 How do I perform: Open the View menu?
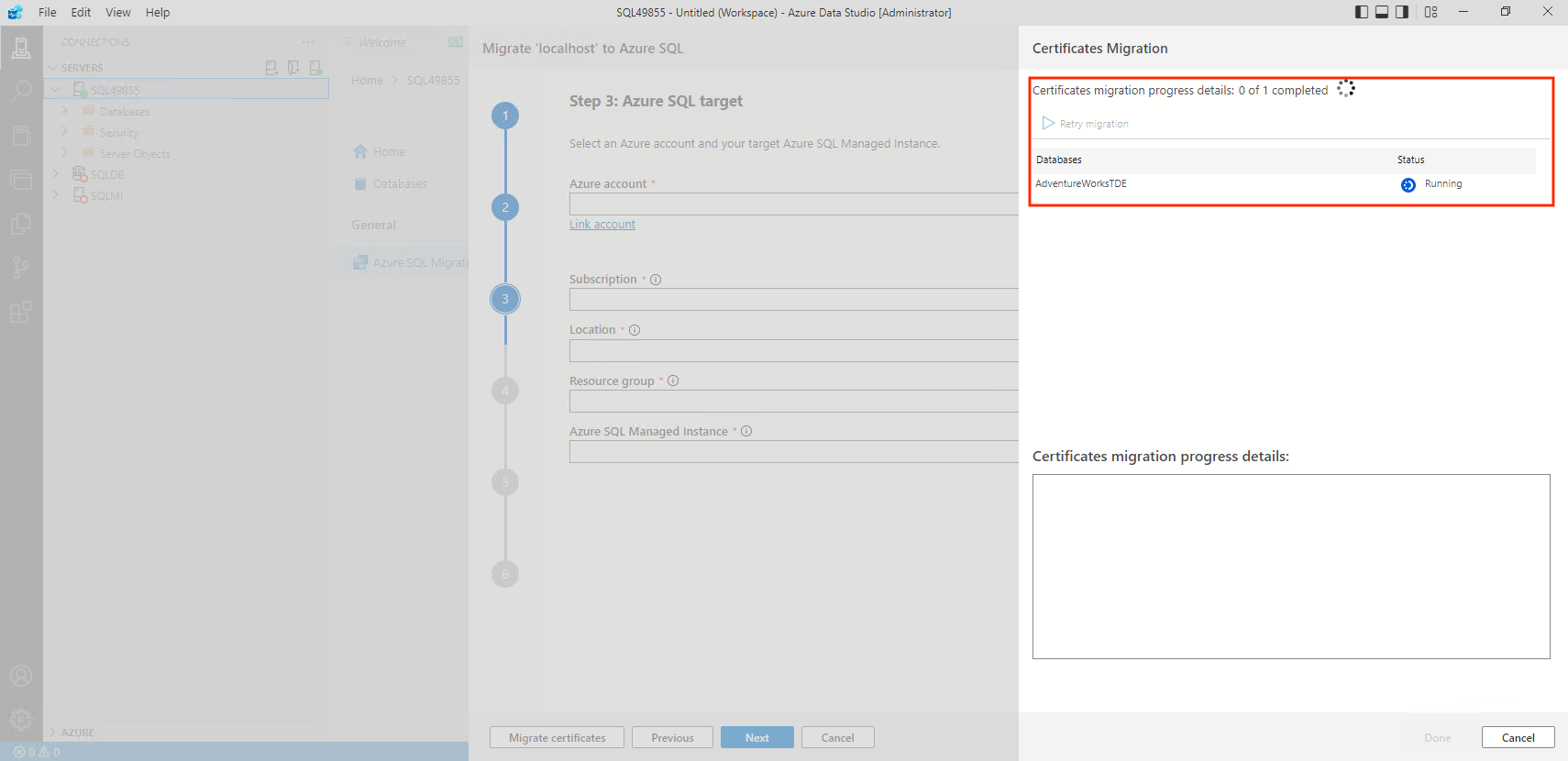(x=118, y=12)
